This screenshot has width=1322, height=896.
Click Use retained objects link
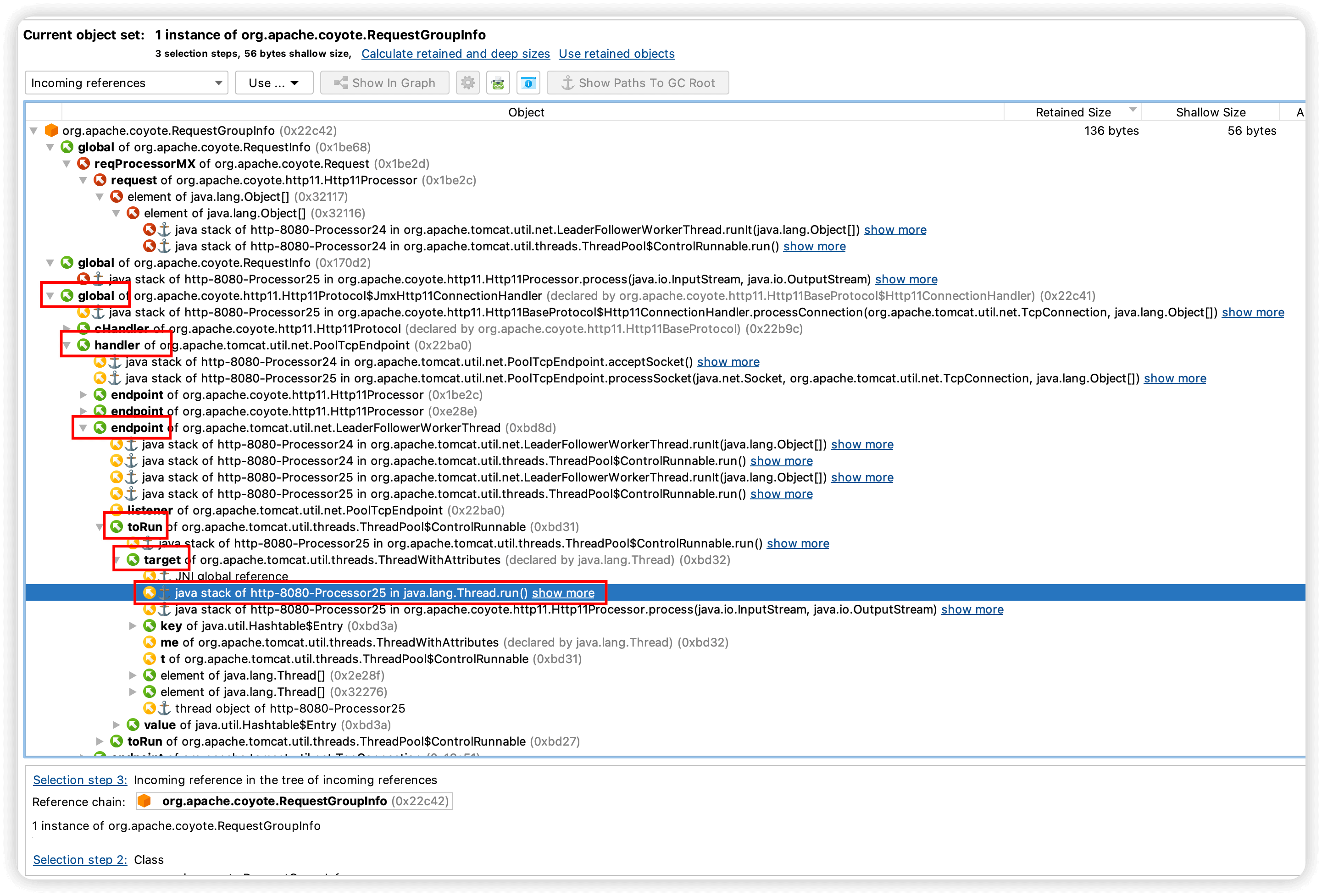617,54
